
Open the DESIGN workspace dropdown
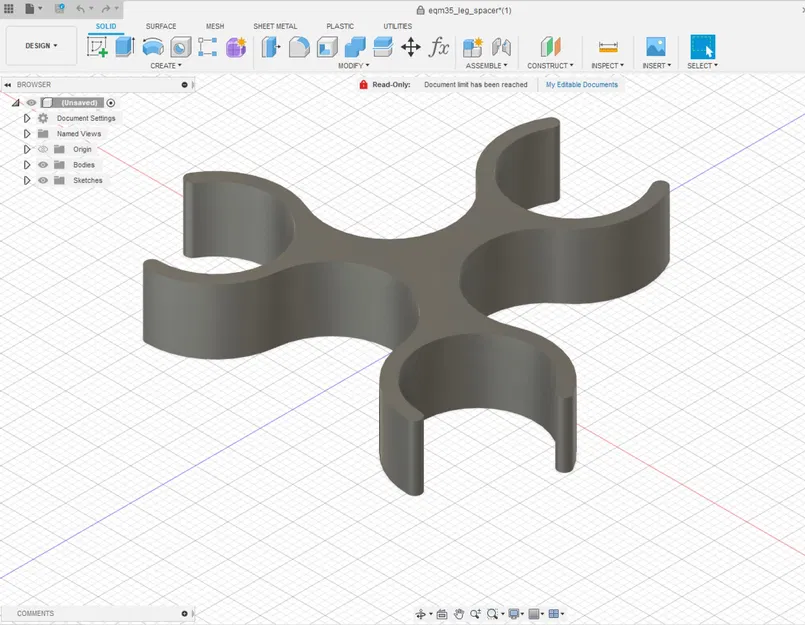click(41, 46)
